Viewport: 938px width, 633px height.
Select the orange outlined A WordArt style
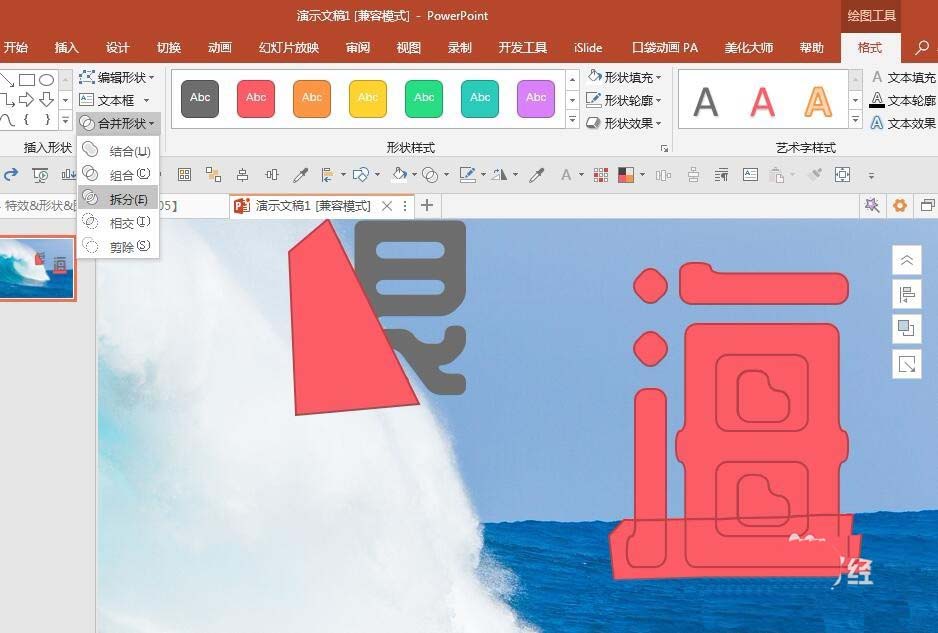click(818, 102)
